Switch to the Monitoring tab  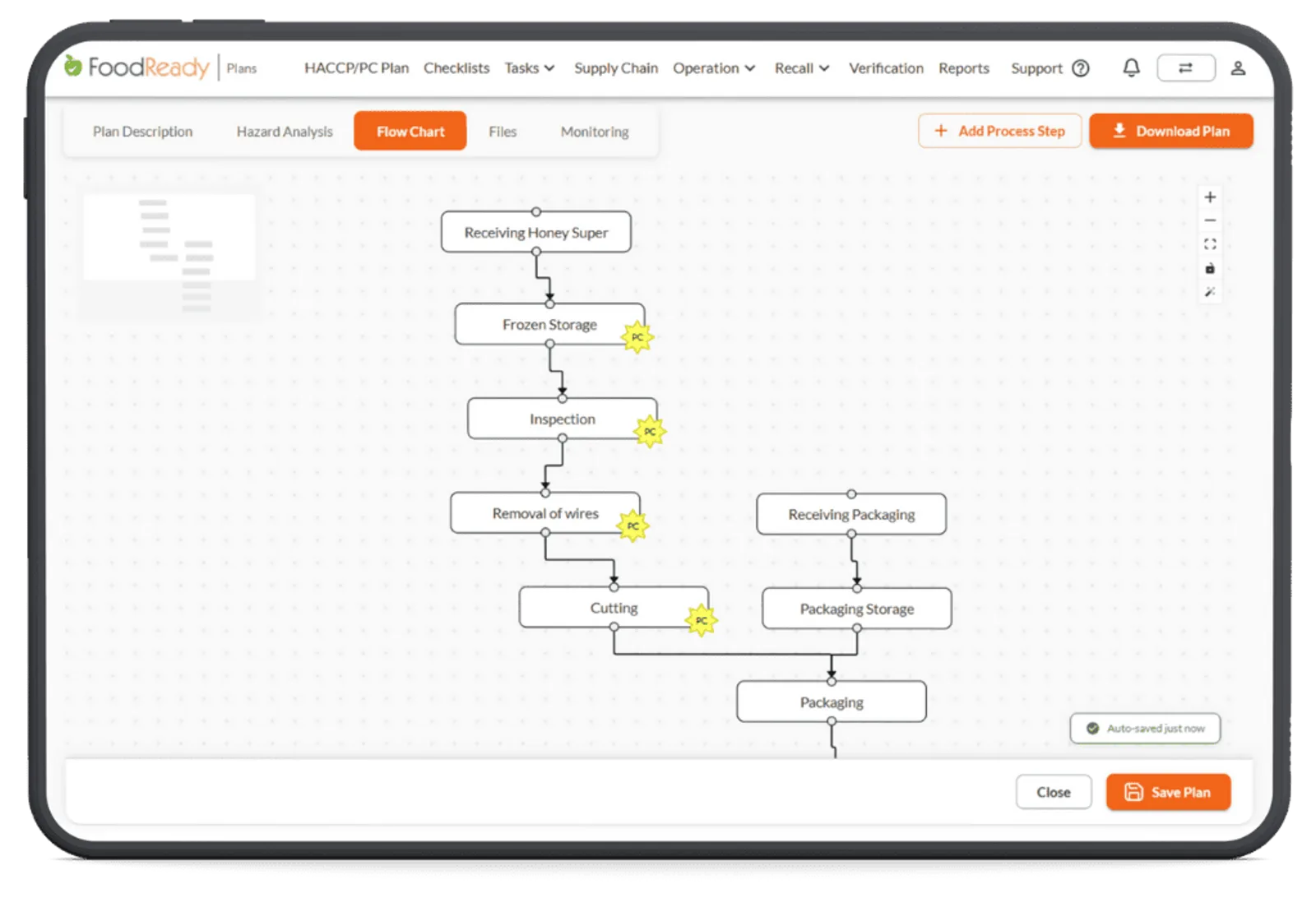point(595,132)
